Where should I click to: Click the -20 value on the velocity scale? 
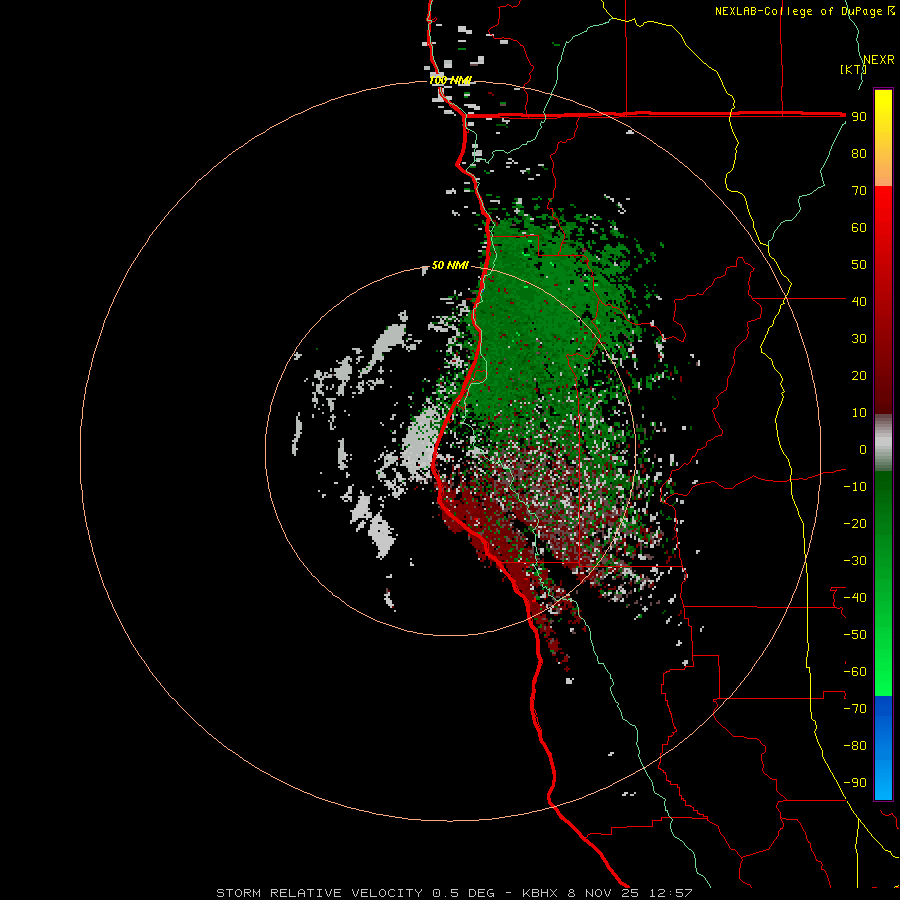pyautogui.click(x=855, y=523)
